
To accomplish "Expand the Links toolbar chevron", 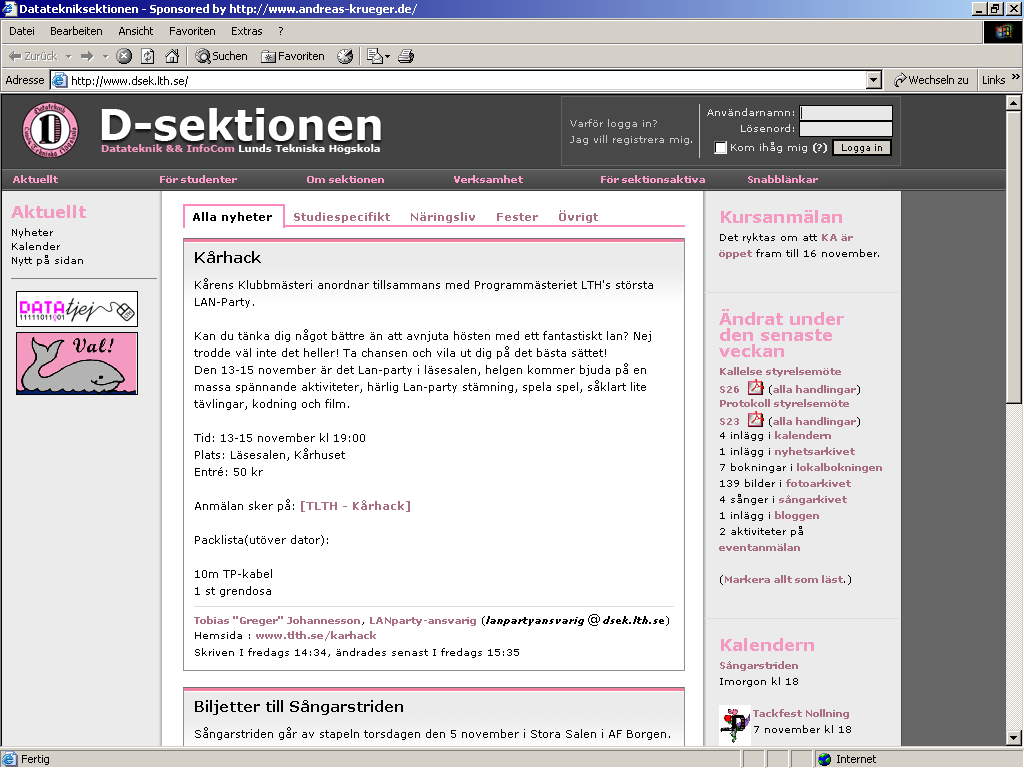I will point(1016,78).
